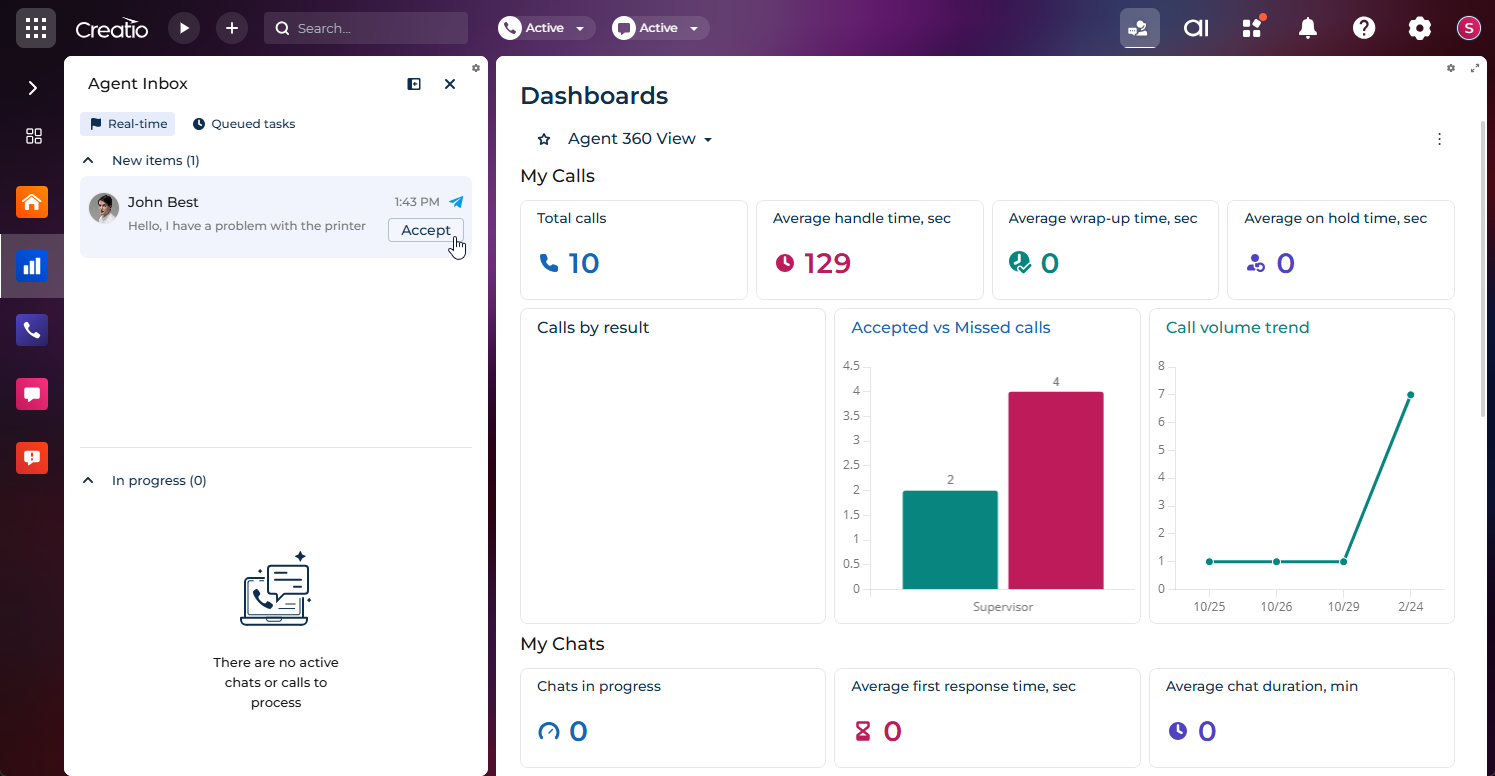This screenshot has height=776, width=1495.
Task: Open the app launcher grid icon
Action: (36, 28)
